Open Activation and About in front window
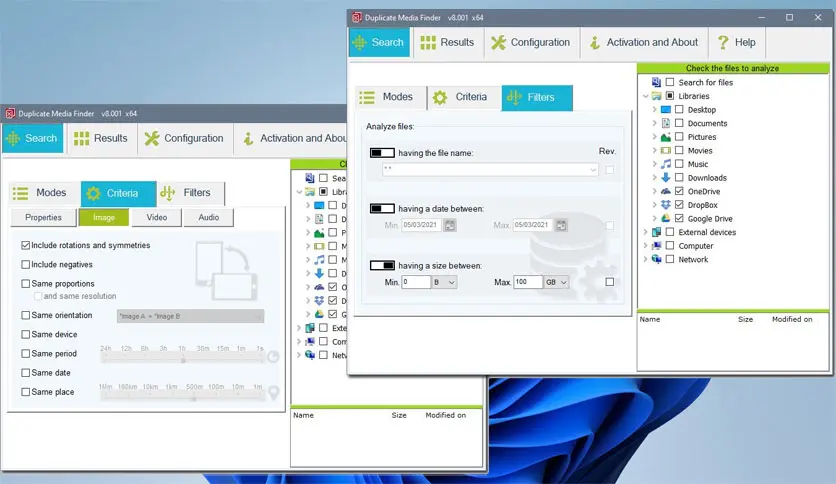Viewport: 836px width, 484px height. click(x=644, y=43)
